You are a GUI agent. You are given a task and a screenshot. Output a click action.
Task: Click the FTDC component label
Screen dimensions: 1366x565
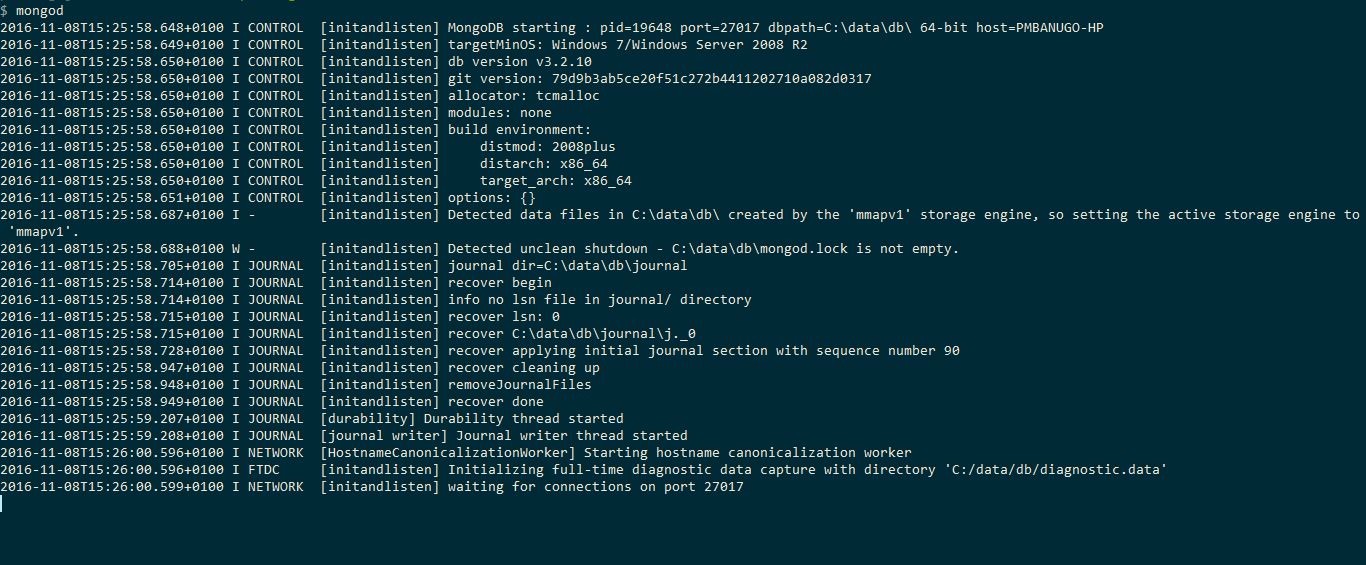coord(264,469)
